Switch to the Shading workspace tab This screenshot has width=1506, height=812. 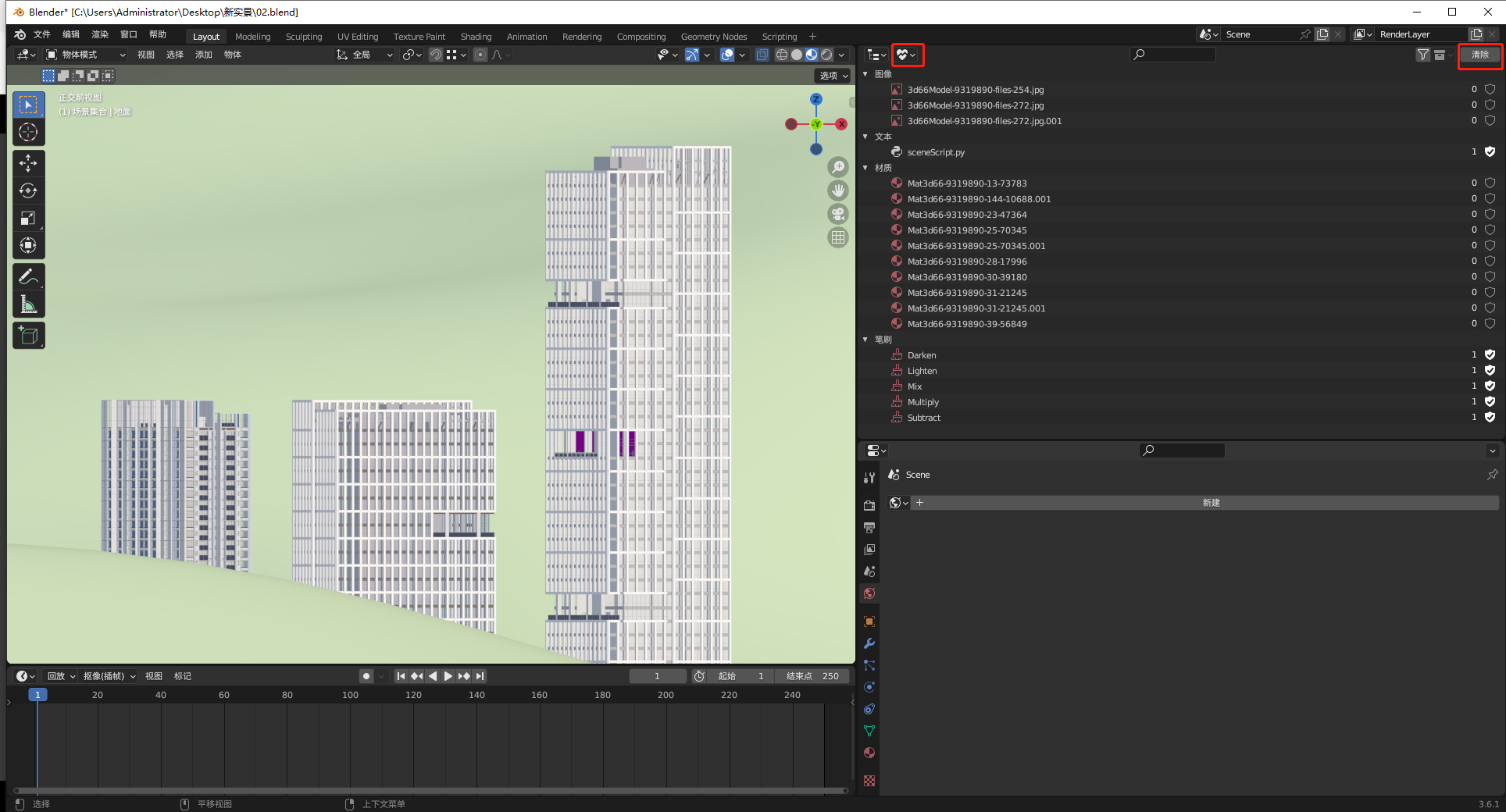(476, 37)
